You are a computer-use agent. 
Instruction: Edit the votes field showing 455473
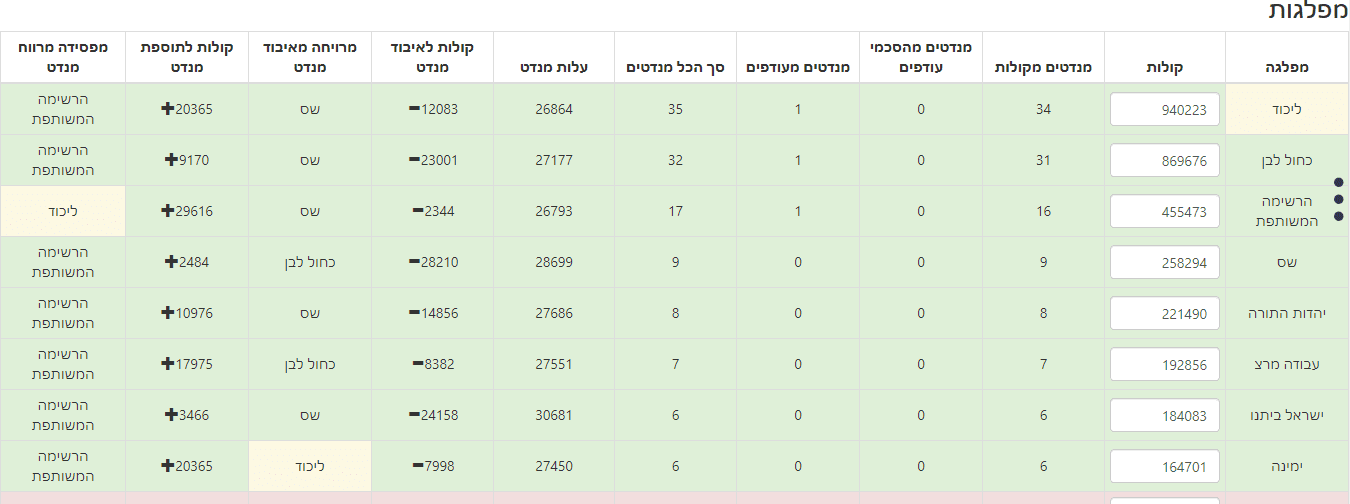1165,211
